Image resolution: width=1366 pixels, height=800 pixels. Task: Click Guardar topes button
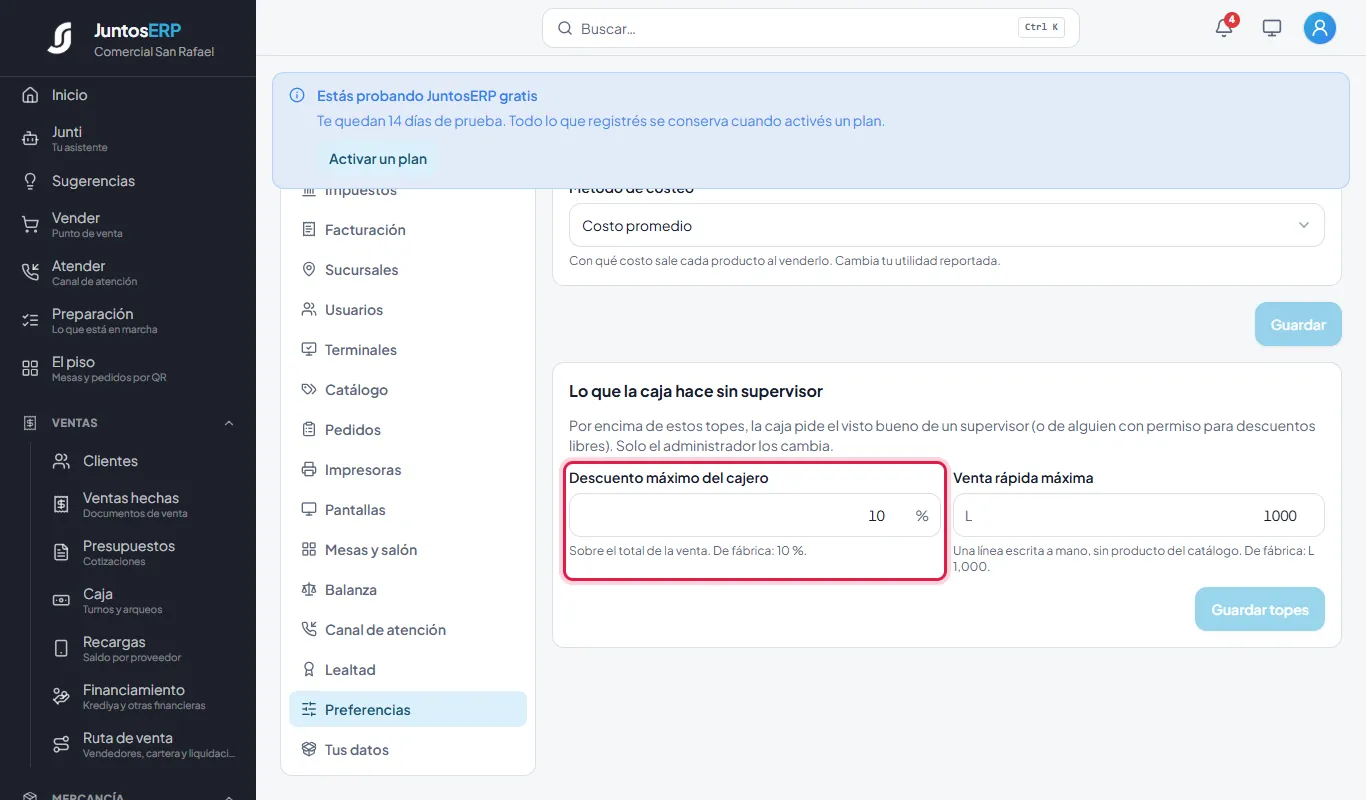[x=1260, y=610]
